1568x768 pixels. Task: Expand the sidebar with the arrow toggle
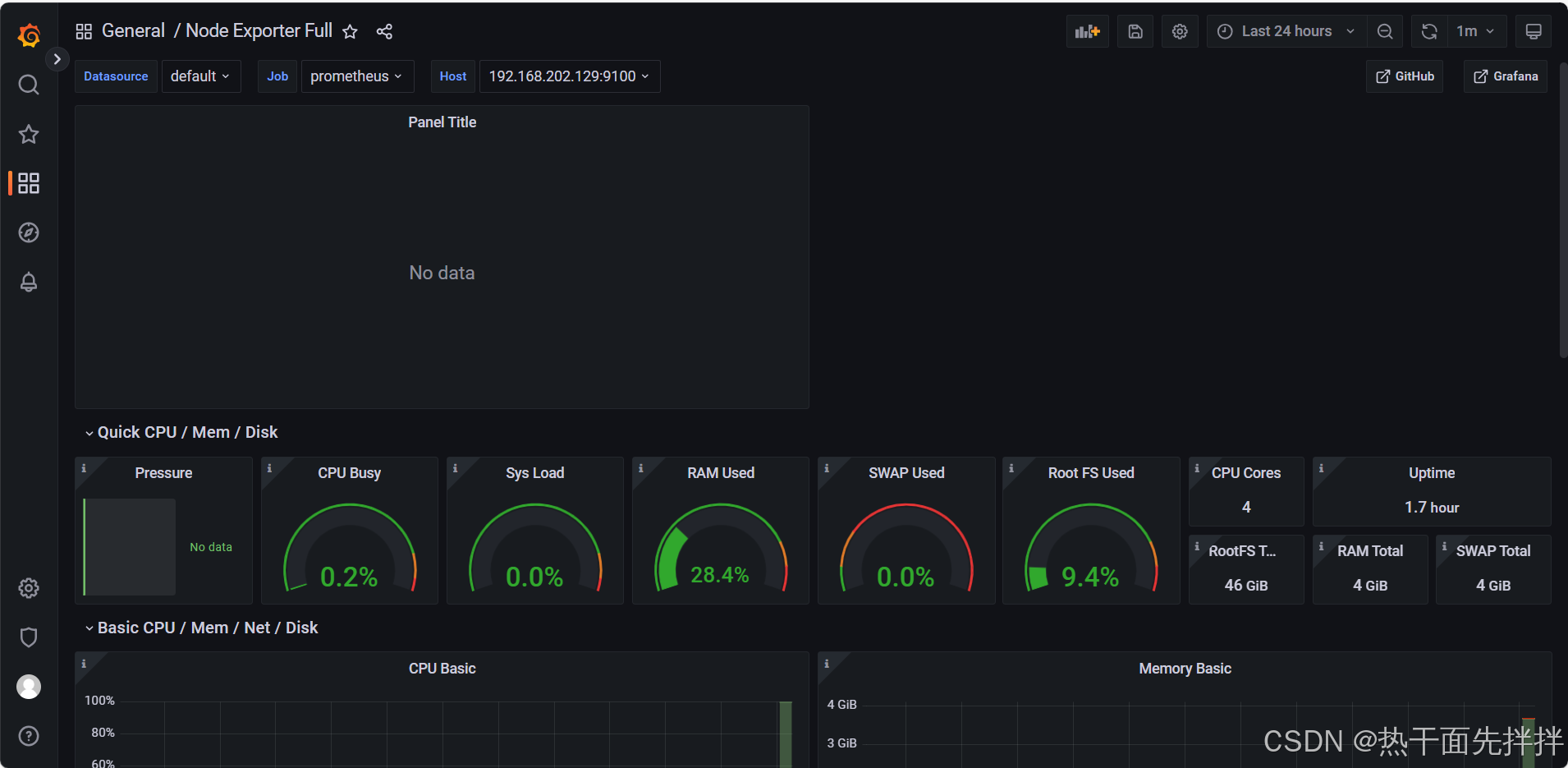[x=57, y=59]
